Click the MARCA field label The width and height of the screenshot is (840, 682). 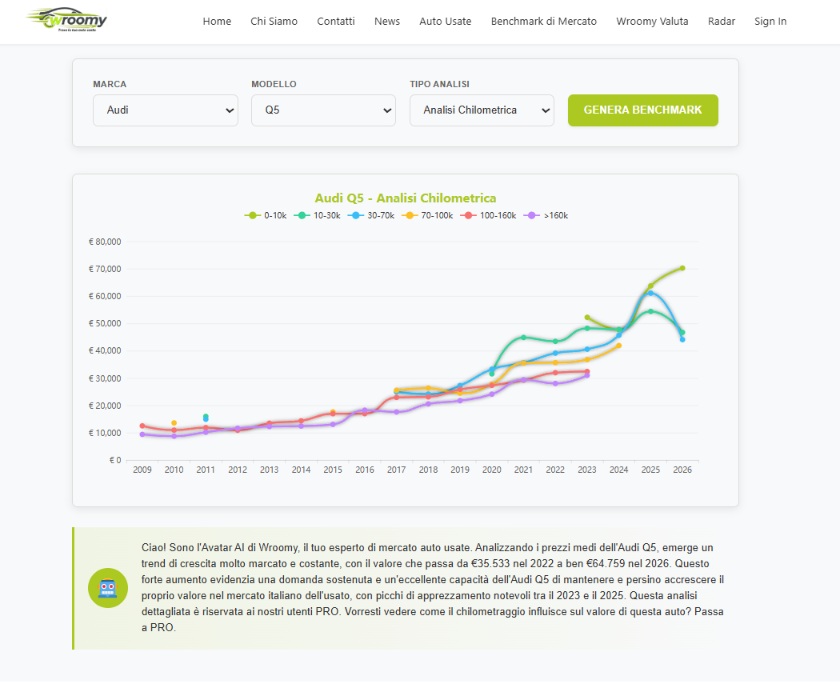pyautogui.click(x=110, y=84)
